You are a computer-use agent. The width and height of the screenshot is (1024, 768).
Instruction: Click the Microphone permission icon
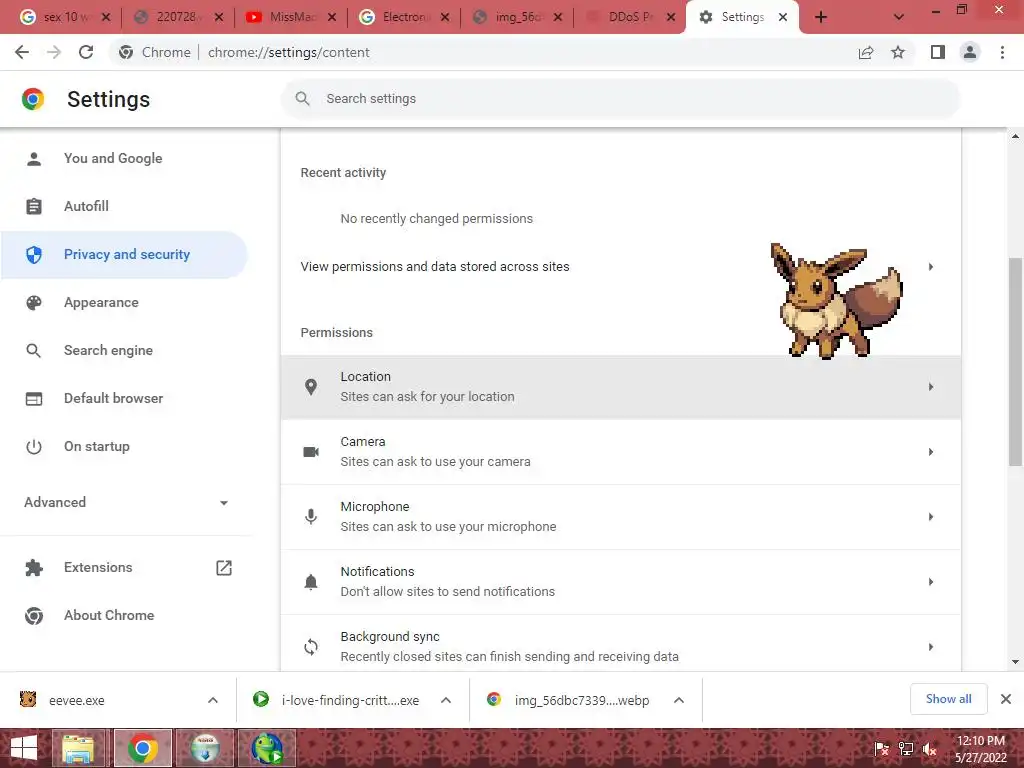311,517
